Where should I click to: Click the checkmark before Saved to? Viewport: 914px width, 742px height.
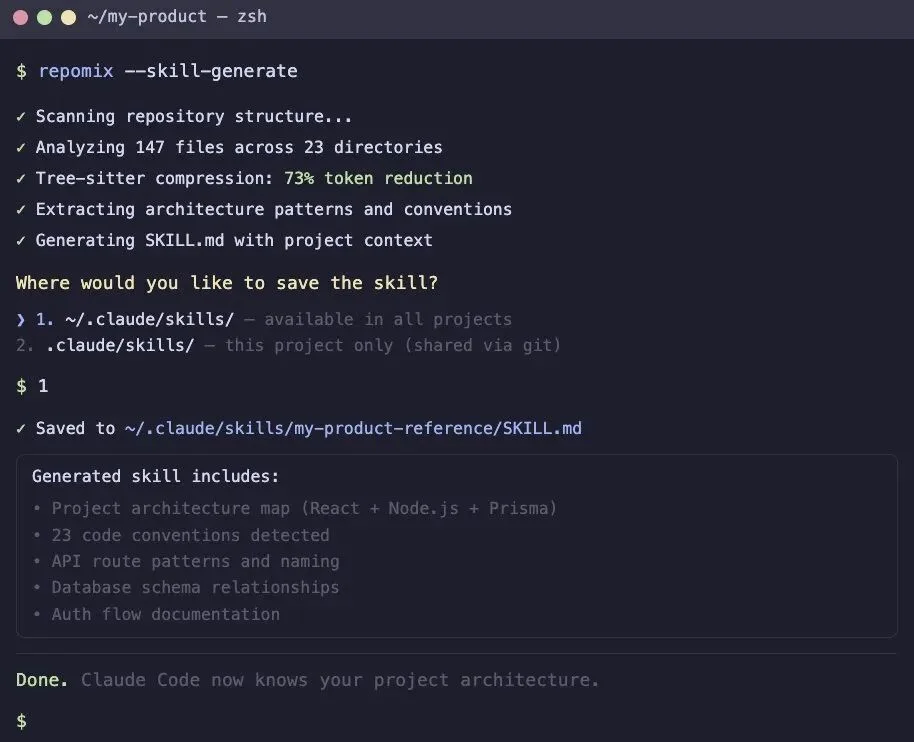pos(21,428)
